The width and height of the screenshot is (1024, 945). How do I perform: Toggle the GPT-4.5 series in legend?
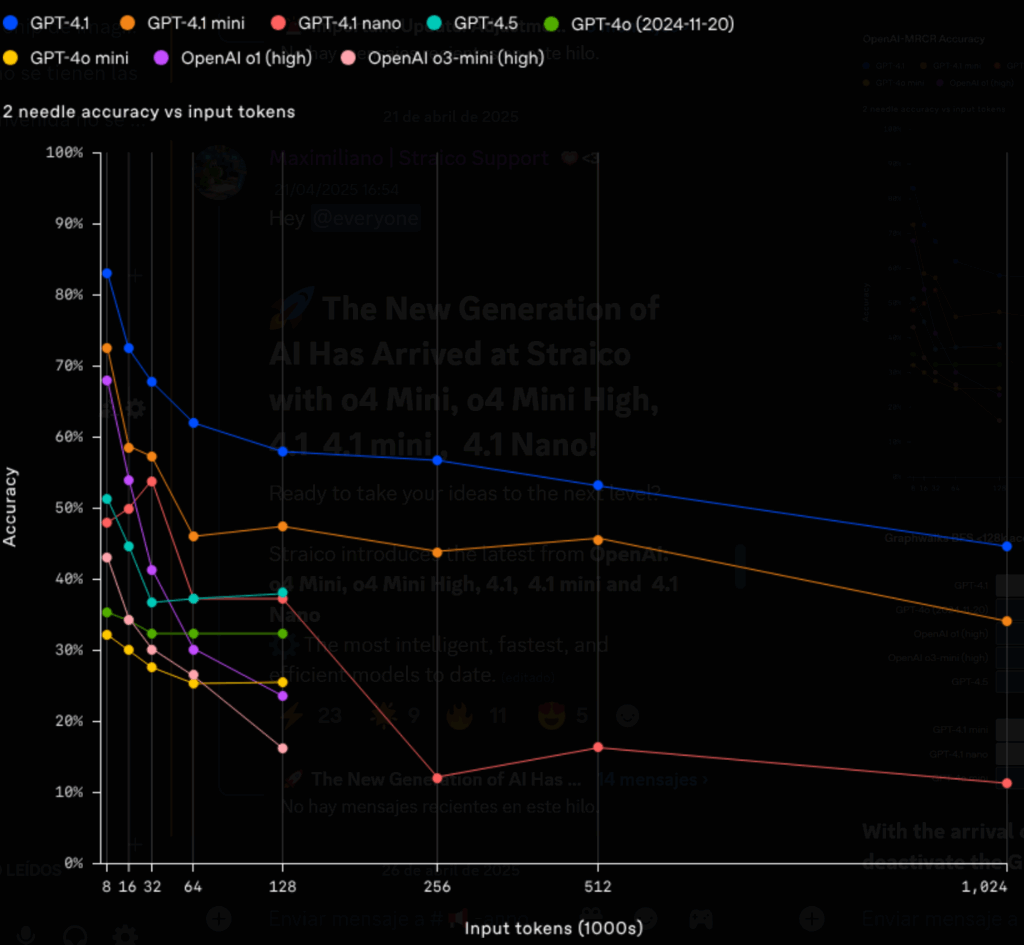(473, 24)
